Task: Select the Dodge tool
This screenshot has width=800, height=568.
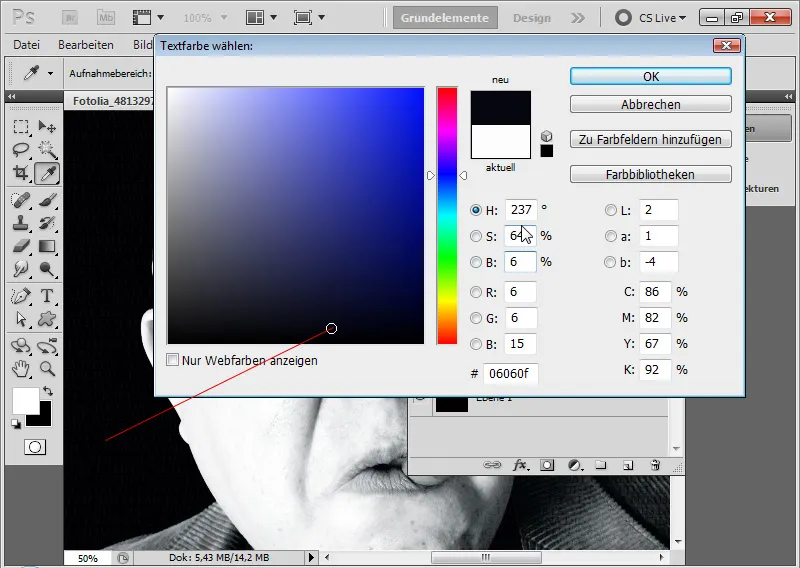Action: tap(47, 269)
